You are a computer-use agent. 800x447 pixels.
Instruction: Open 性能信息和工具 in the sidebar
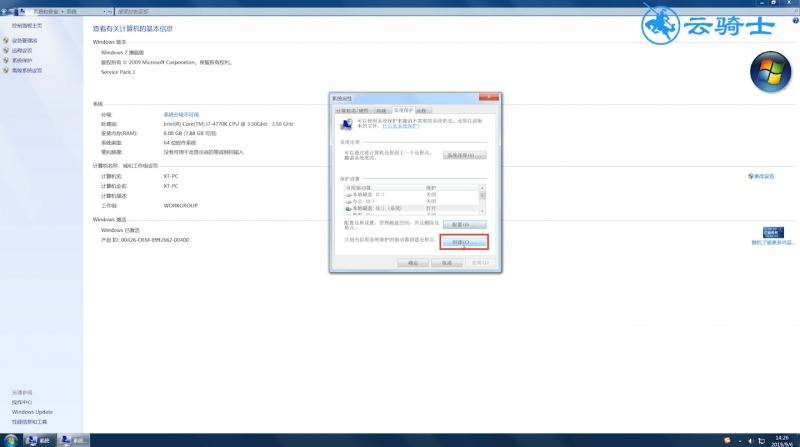click(30, 422)
